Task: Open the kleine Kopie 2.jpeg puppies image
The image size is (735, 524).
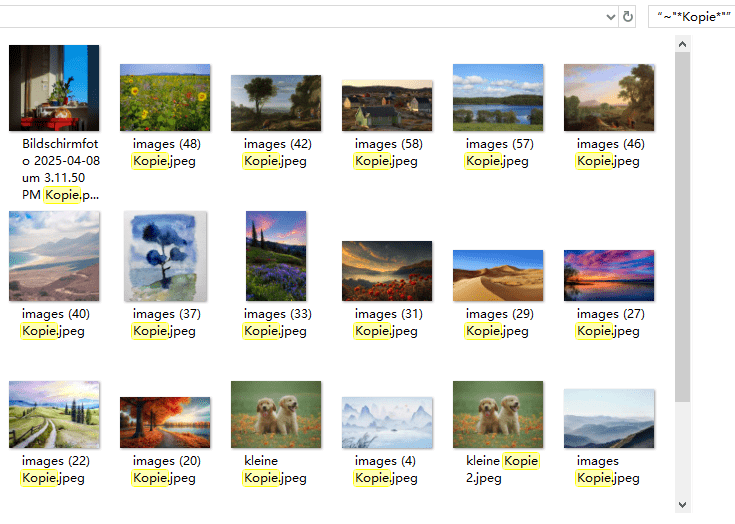Action: click(x=498, y=414)
